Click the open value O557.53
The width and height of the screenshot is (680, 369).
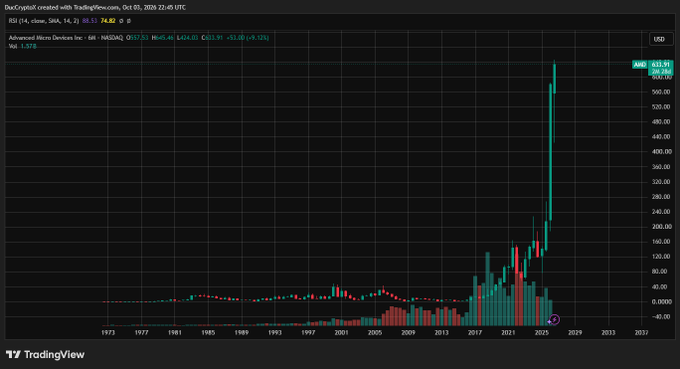(x=137, y=38)
